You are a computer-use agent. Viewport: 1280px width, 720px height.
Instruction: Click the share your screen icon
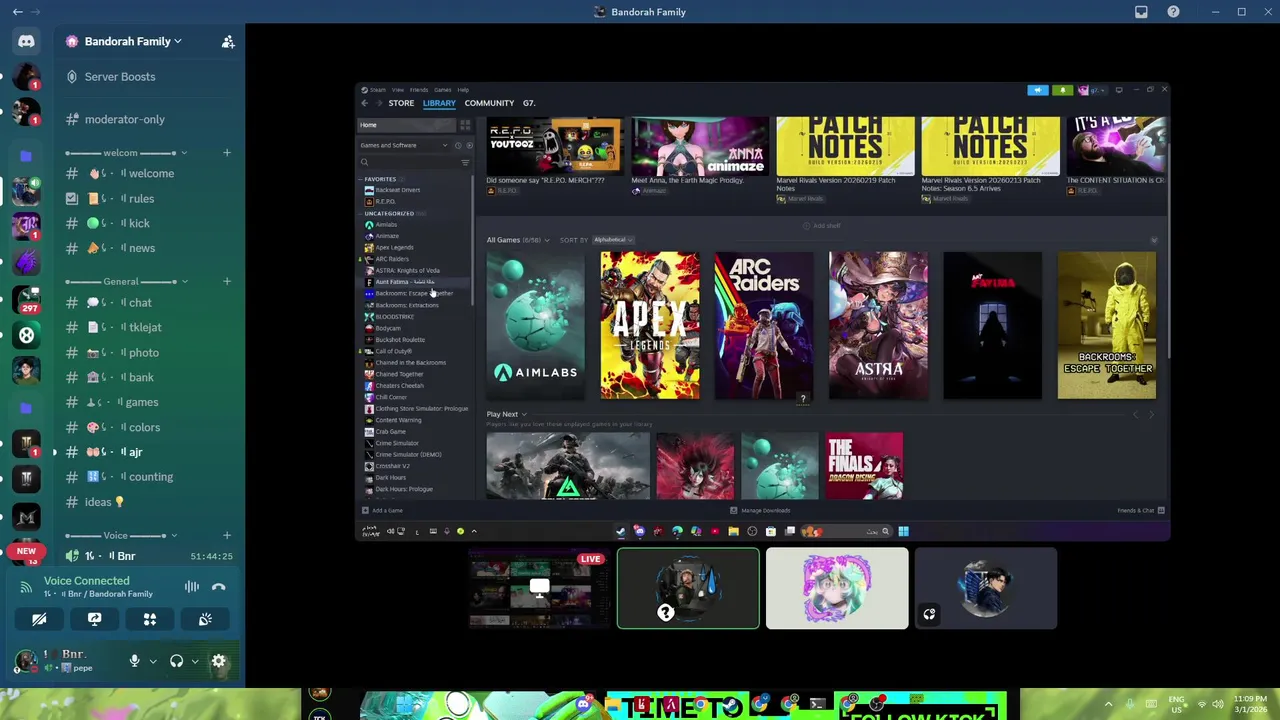(94, 619)
